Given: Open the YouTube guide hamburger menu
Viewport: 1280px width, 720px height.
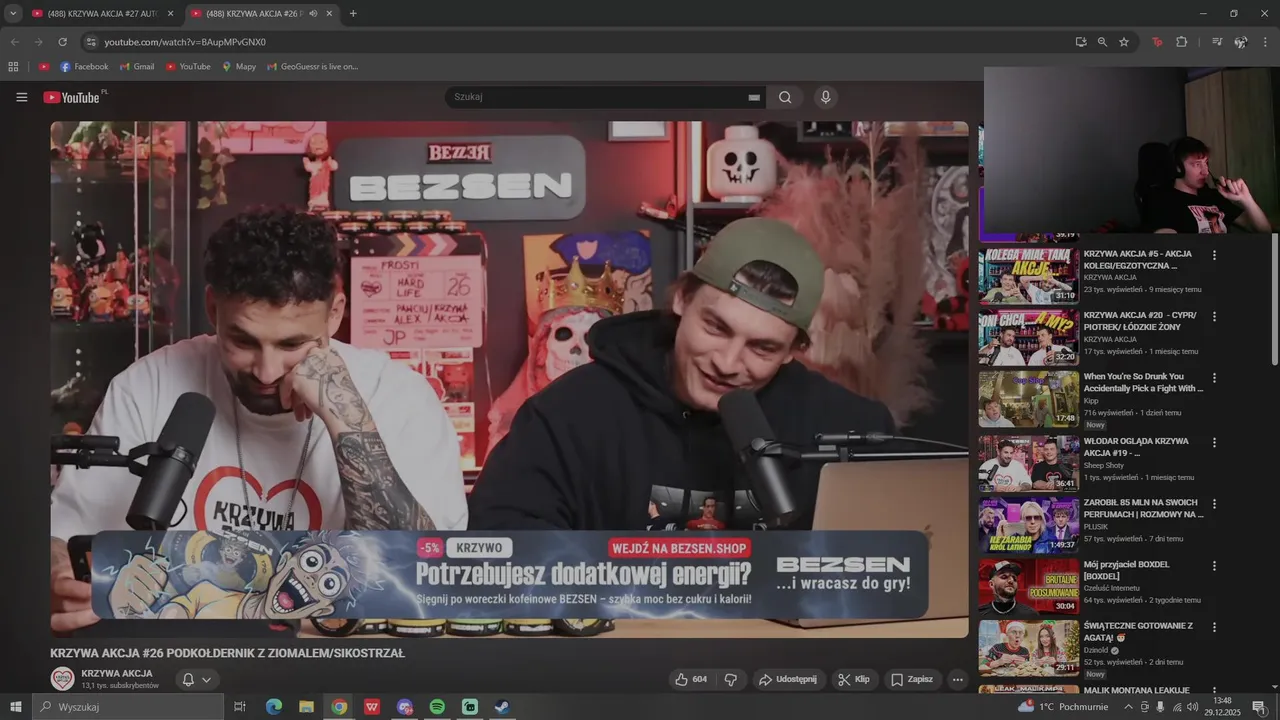Looking at the screenshot, I should [21, 97].
